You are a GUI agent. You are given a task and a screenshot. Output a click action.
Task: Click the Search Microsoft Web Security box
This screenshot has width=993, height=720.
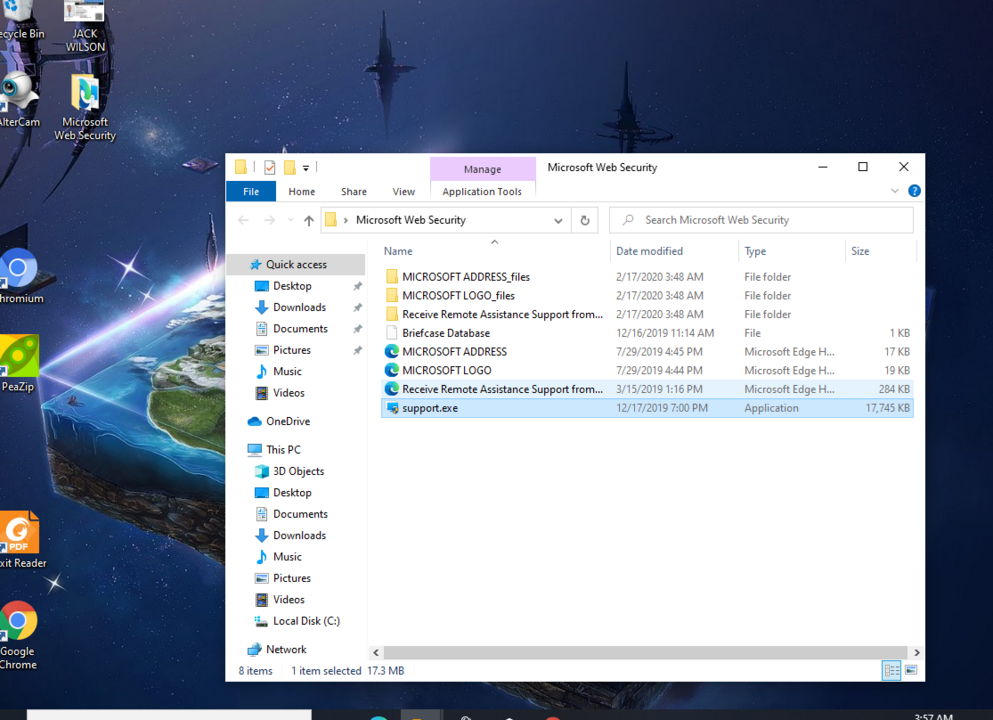click(x=761, y=220)
